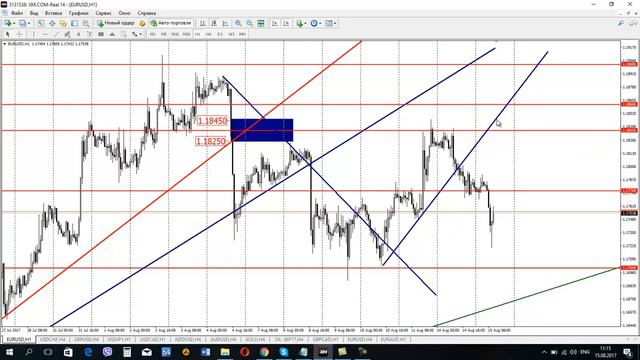Open Opera browser from the taskbar
The width and height of the screenshot is (640, 360).
tap(244, 352)
